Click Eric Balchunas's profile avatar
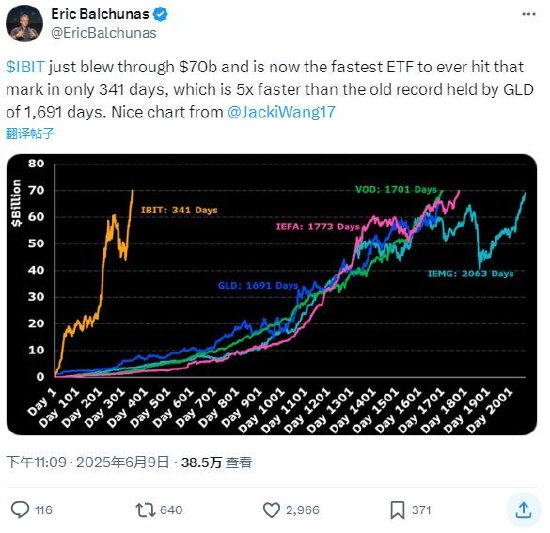550x533 pixels. point(25,23)
